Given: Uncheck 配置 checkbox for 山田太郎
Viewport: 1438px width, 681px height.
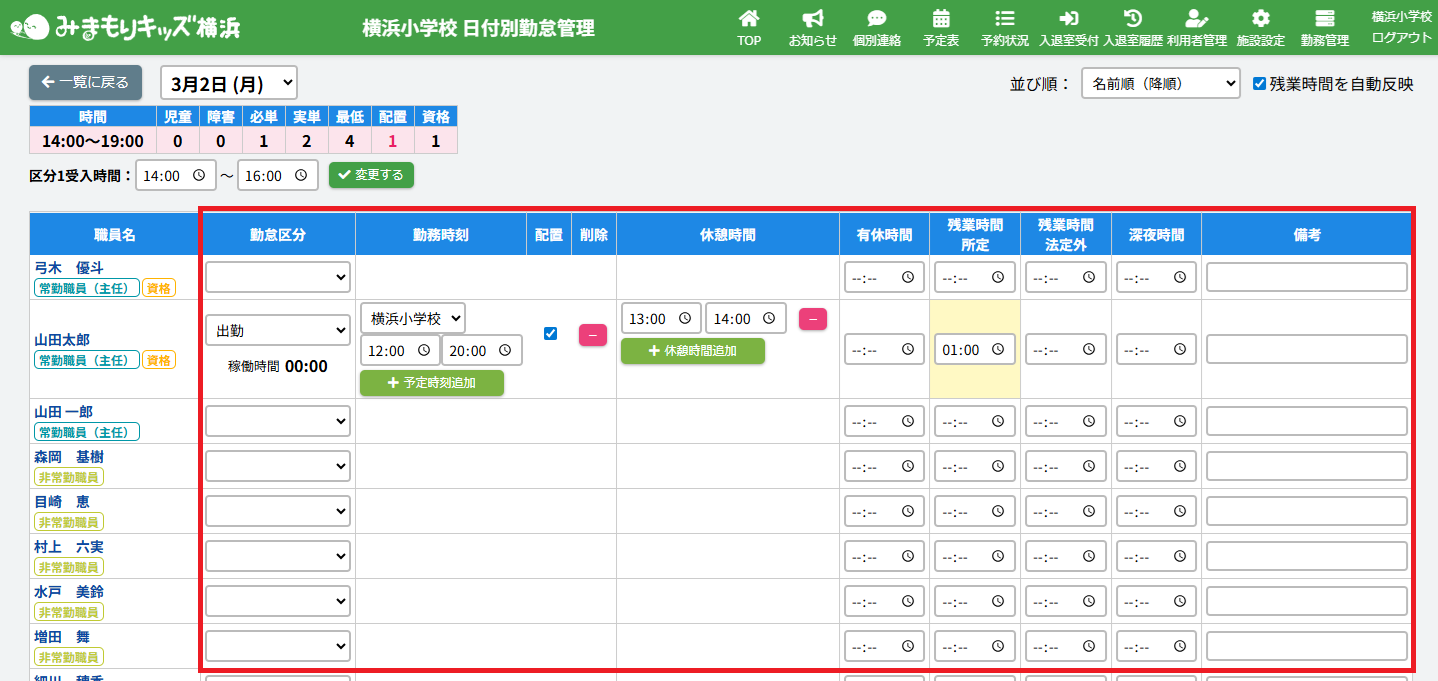Looking at the screenshot, I should (x=550, y=334).
